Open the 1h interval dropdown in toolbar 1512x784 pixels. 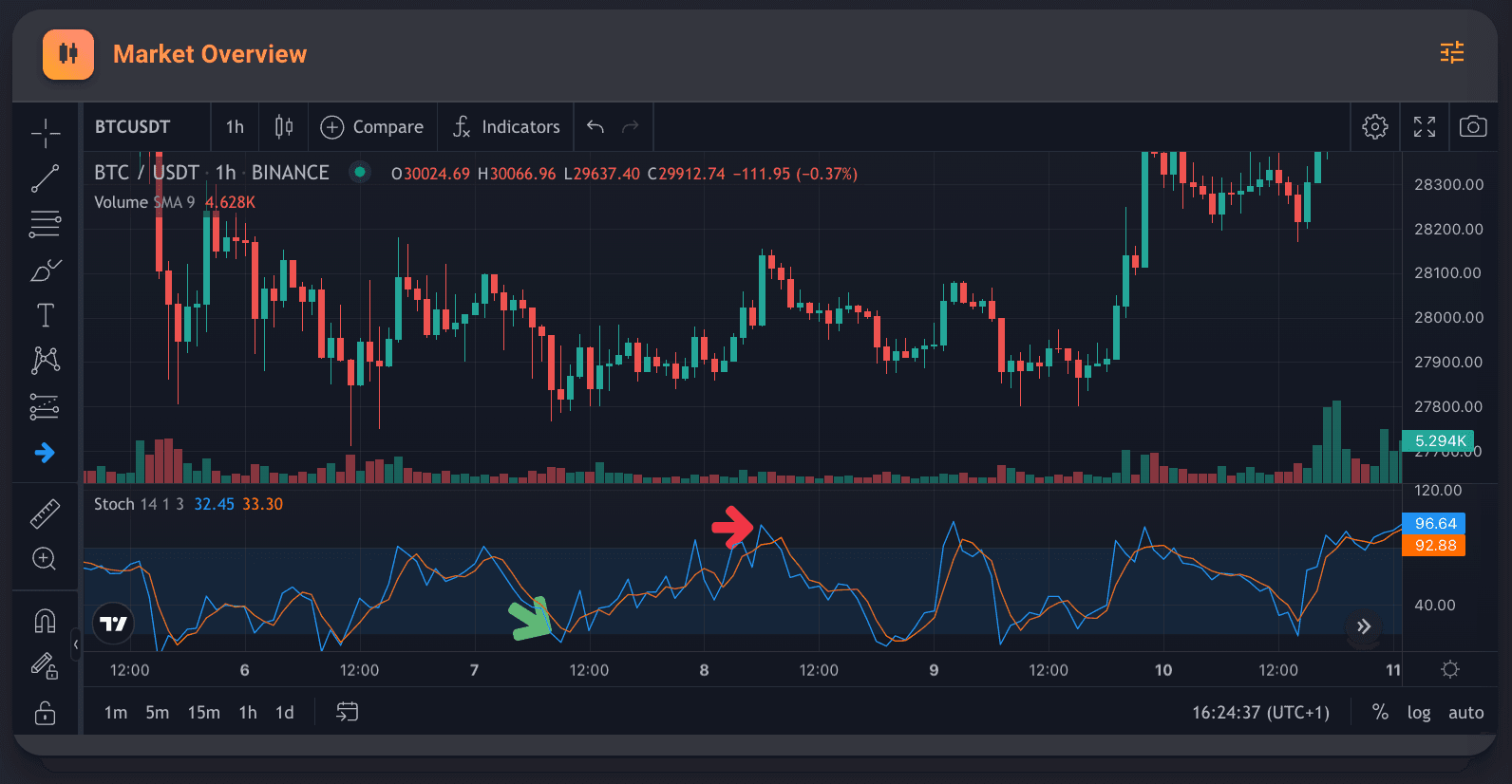(x=235, y=126)
